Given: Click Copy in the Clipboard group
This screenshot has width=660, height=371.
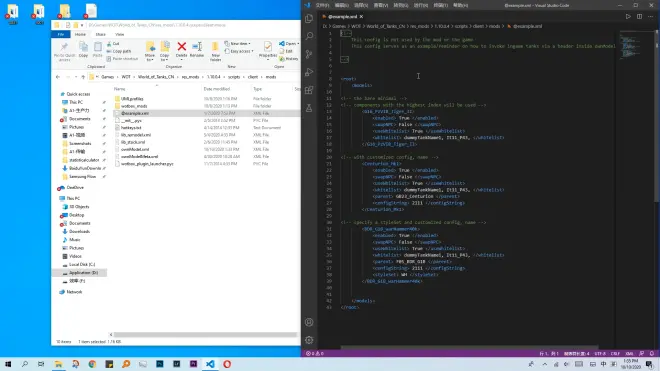Looking at the screenshot, I should click(x=83, y=50).
